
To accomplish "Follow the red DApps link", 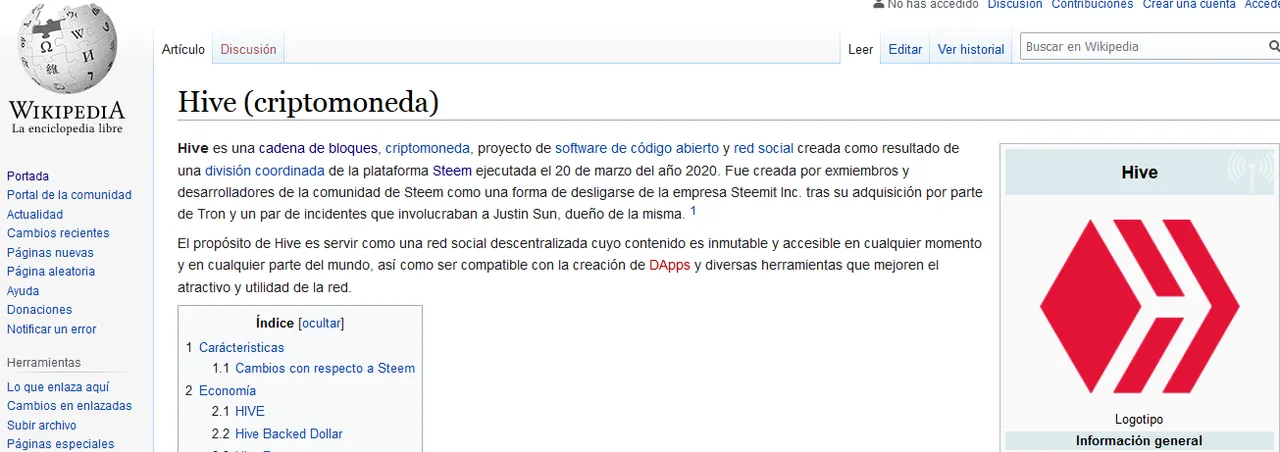I will [670, 265].
